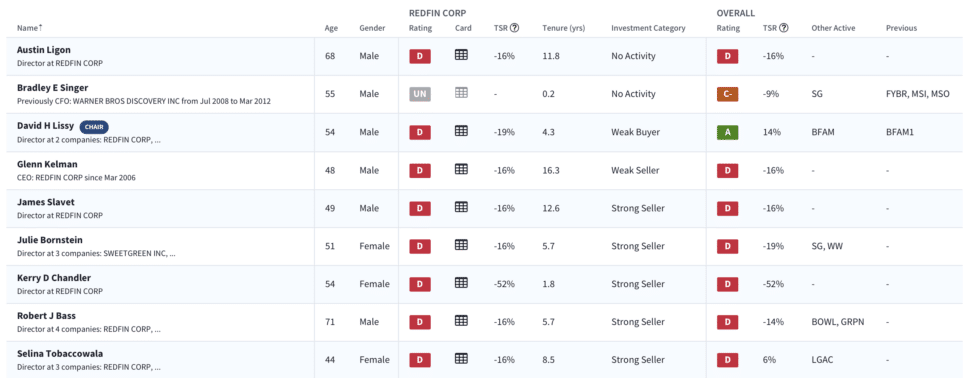Open James Slavet's name link

click(x=46, y=202)
